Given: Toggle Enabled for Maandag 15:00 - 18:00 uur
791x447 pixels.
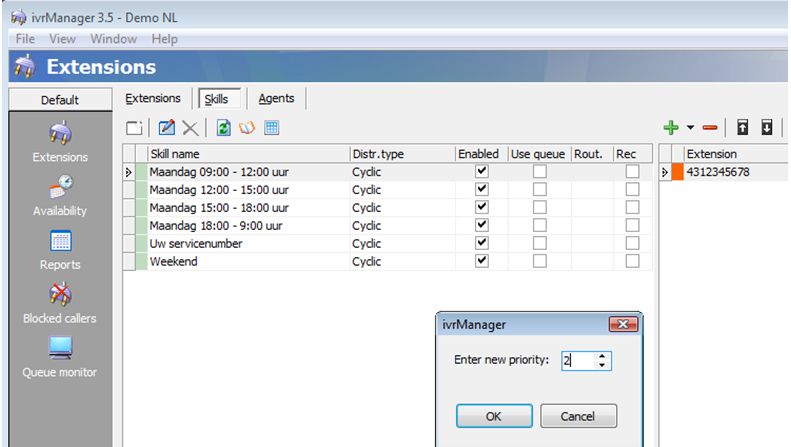Looking at the screenshot, I should 482,207.
